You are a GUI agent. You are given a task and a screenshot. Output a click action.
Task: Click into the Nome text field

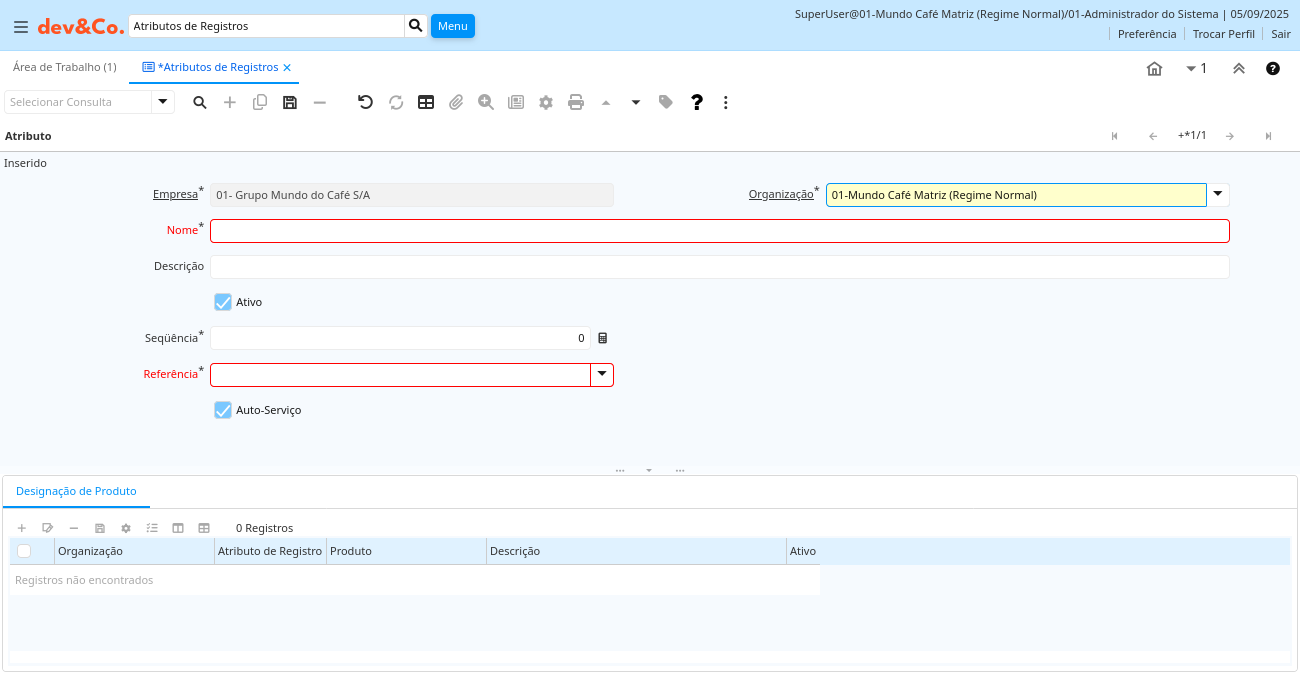(x=719, y=231)
